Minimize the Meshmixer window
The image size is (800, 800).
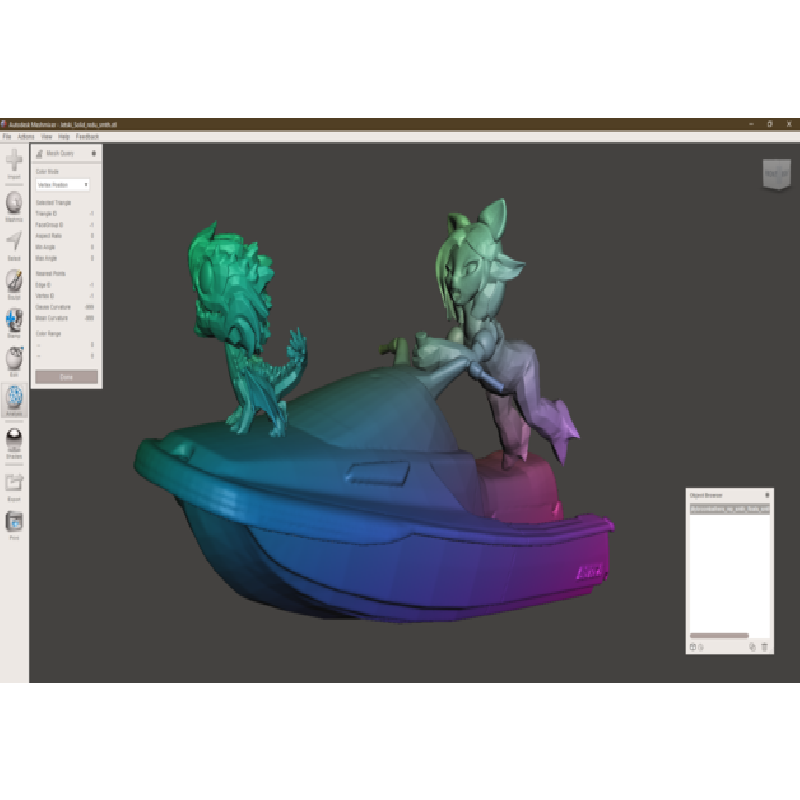pos(752,124)
